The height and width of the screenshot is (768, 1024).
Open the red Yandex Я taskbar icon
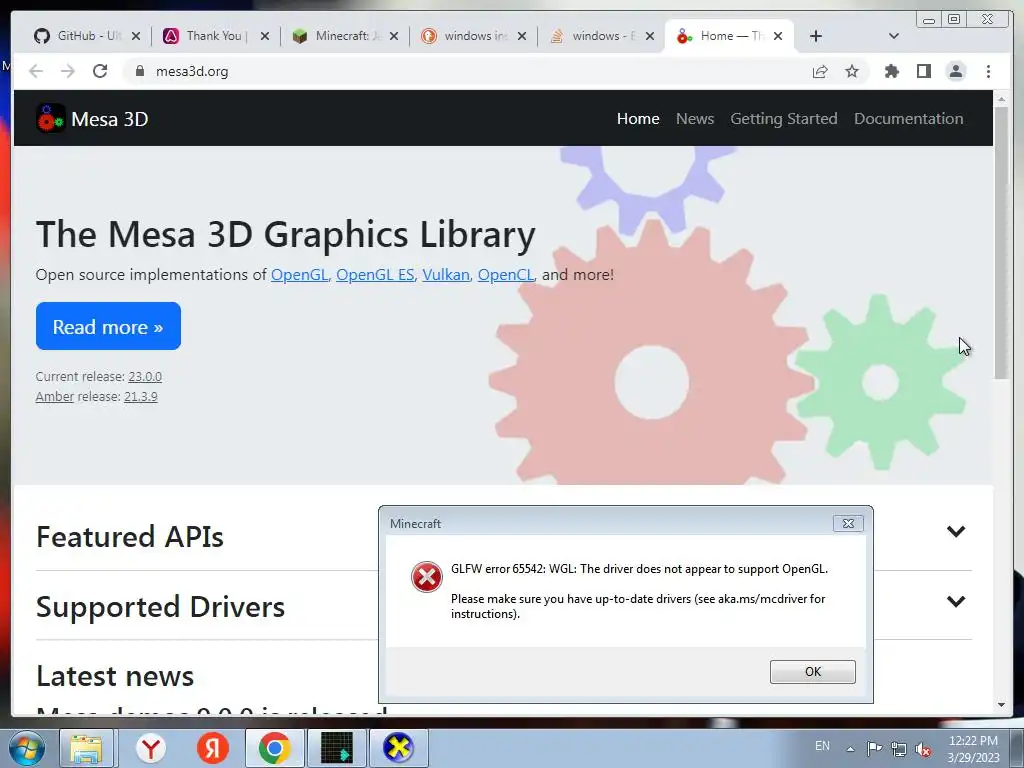click(213, 748)
